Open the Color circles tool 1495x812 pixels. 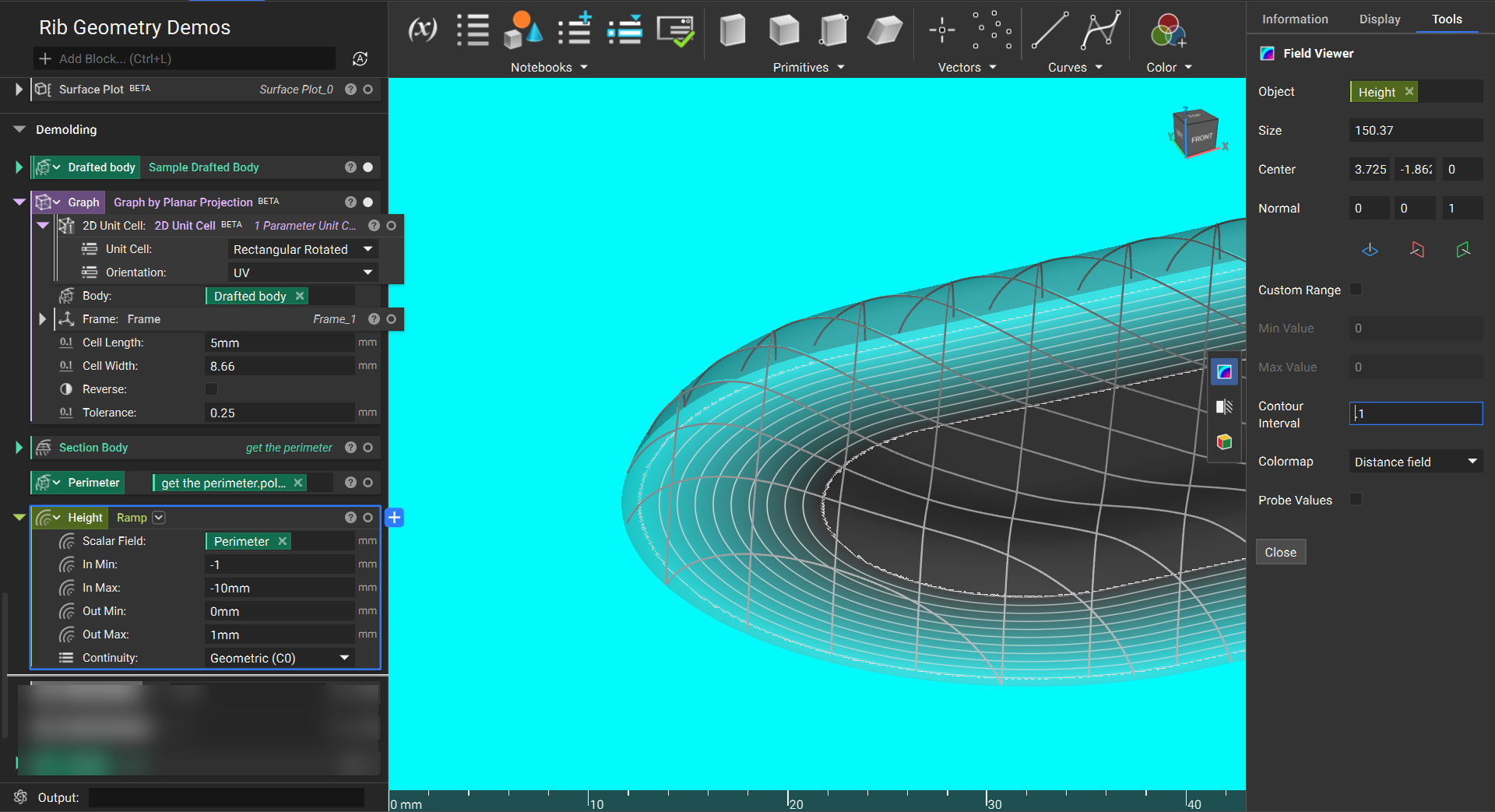point(1168,30)
